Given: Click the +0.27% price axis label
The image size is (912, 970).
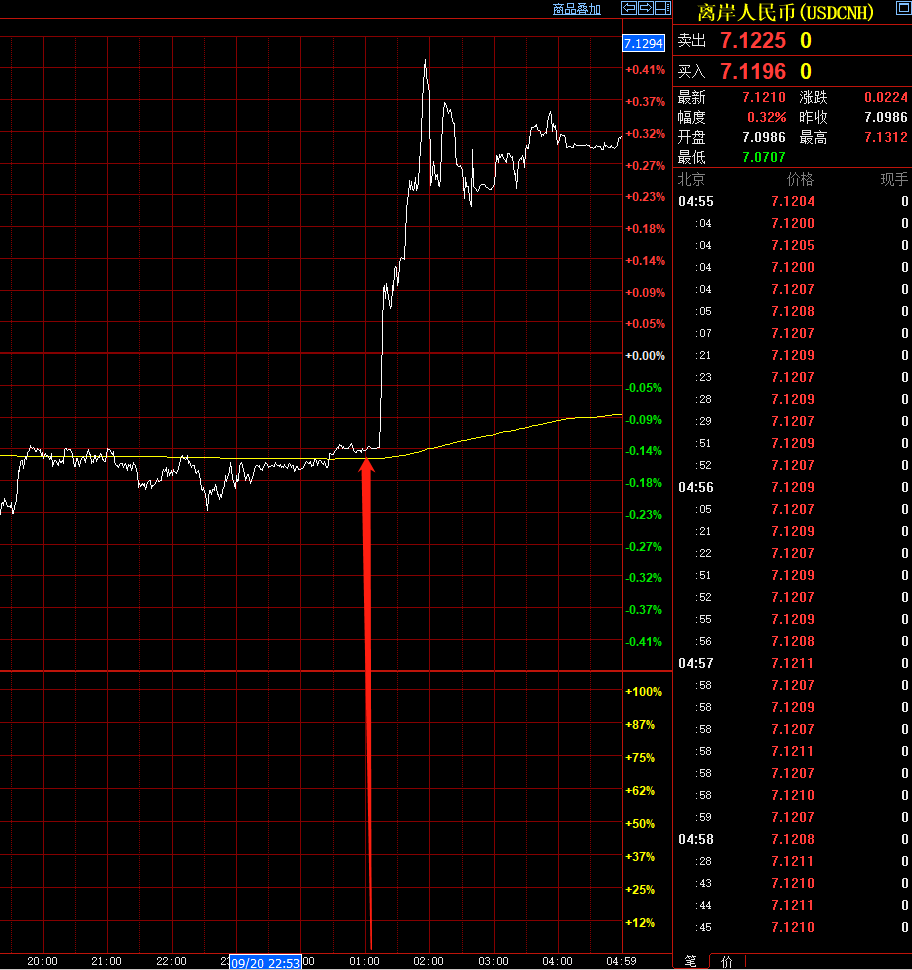Looking at the screenshot, I should tap(645, 166).
